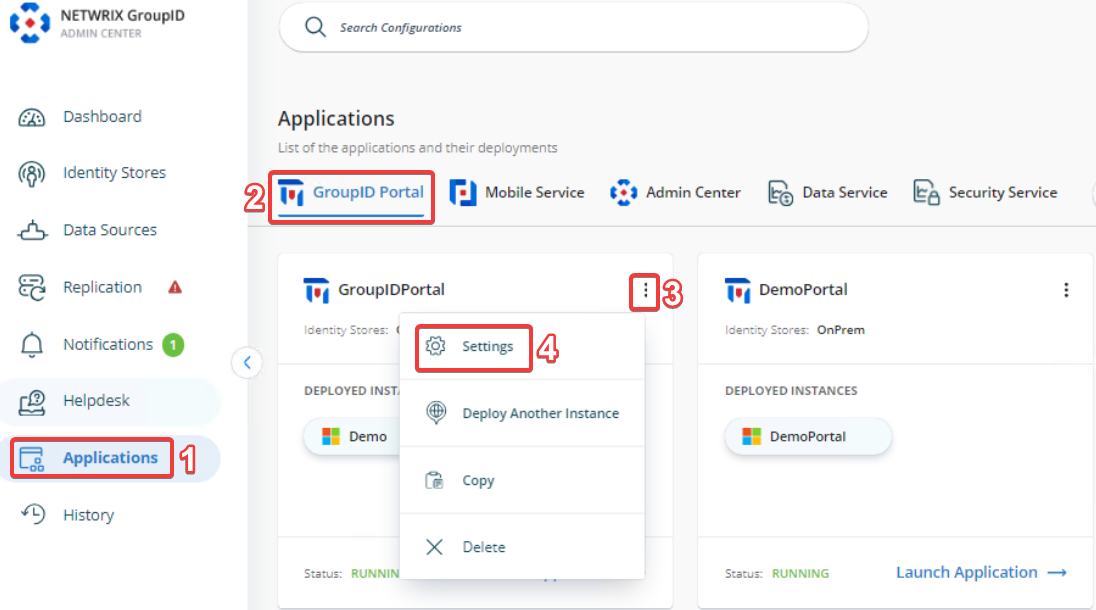Click the Data Sources sidebar icon
Screen dimensions: 1096x610
pos(33,231)
